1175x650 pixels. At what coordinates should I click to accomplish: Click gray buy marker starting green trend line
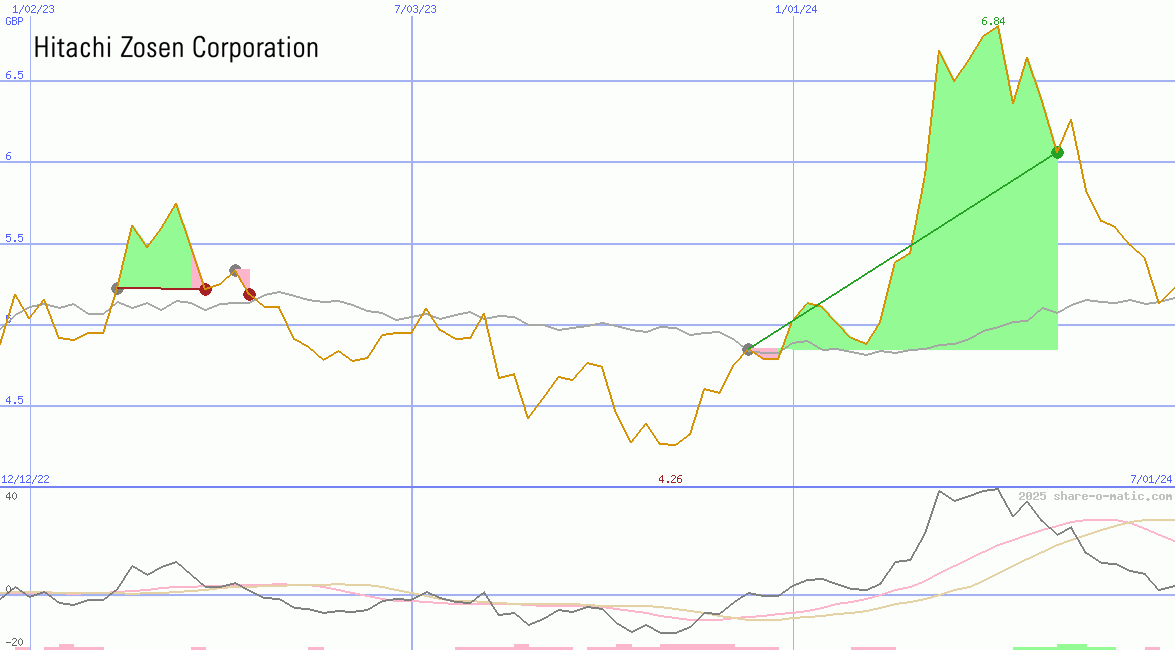(748, 349)
